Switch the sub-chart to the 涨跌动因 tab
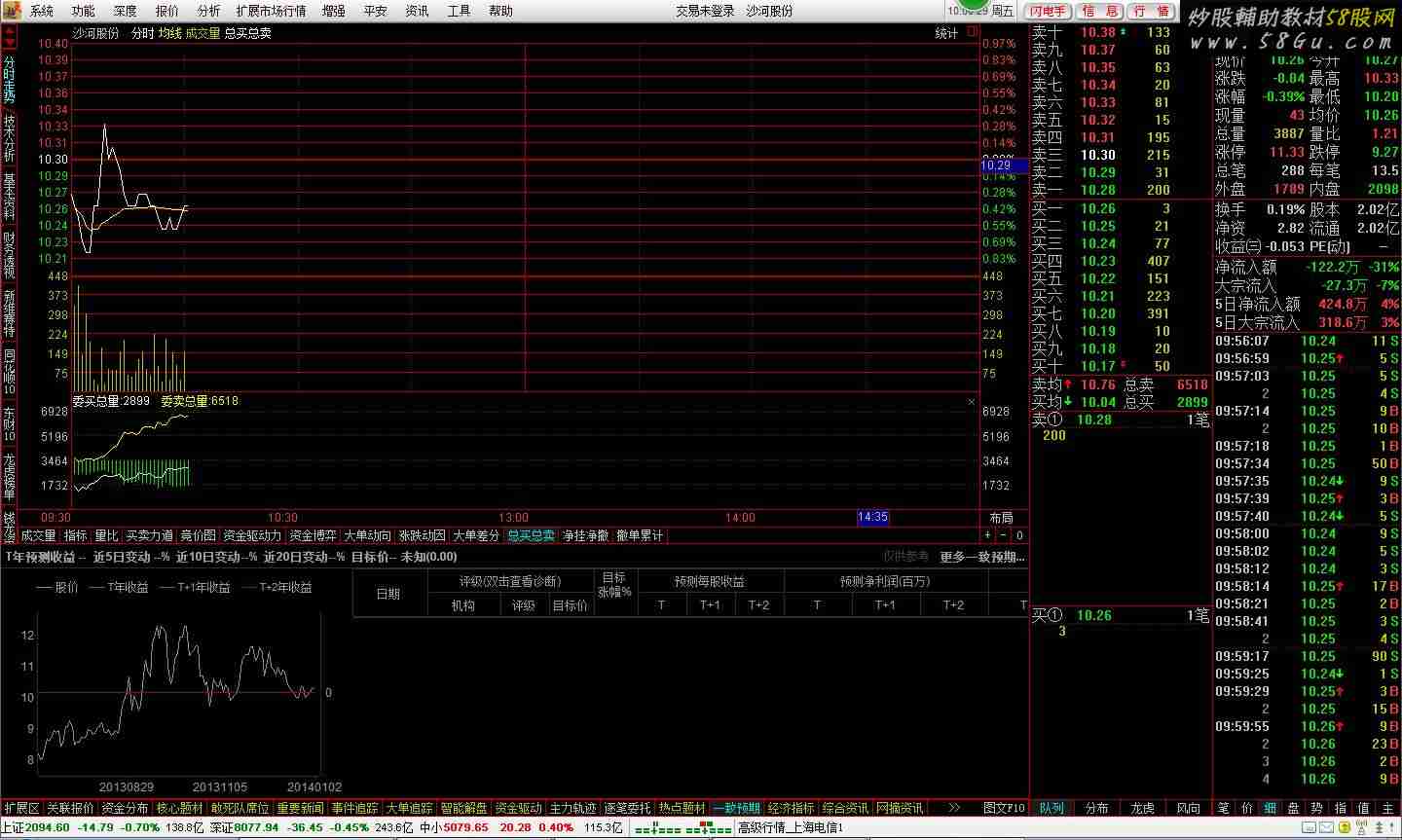Image resolution: width=1402 pixels, height=840 pixels. pyautogui.click(x=422, y=535)
